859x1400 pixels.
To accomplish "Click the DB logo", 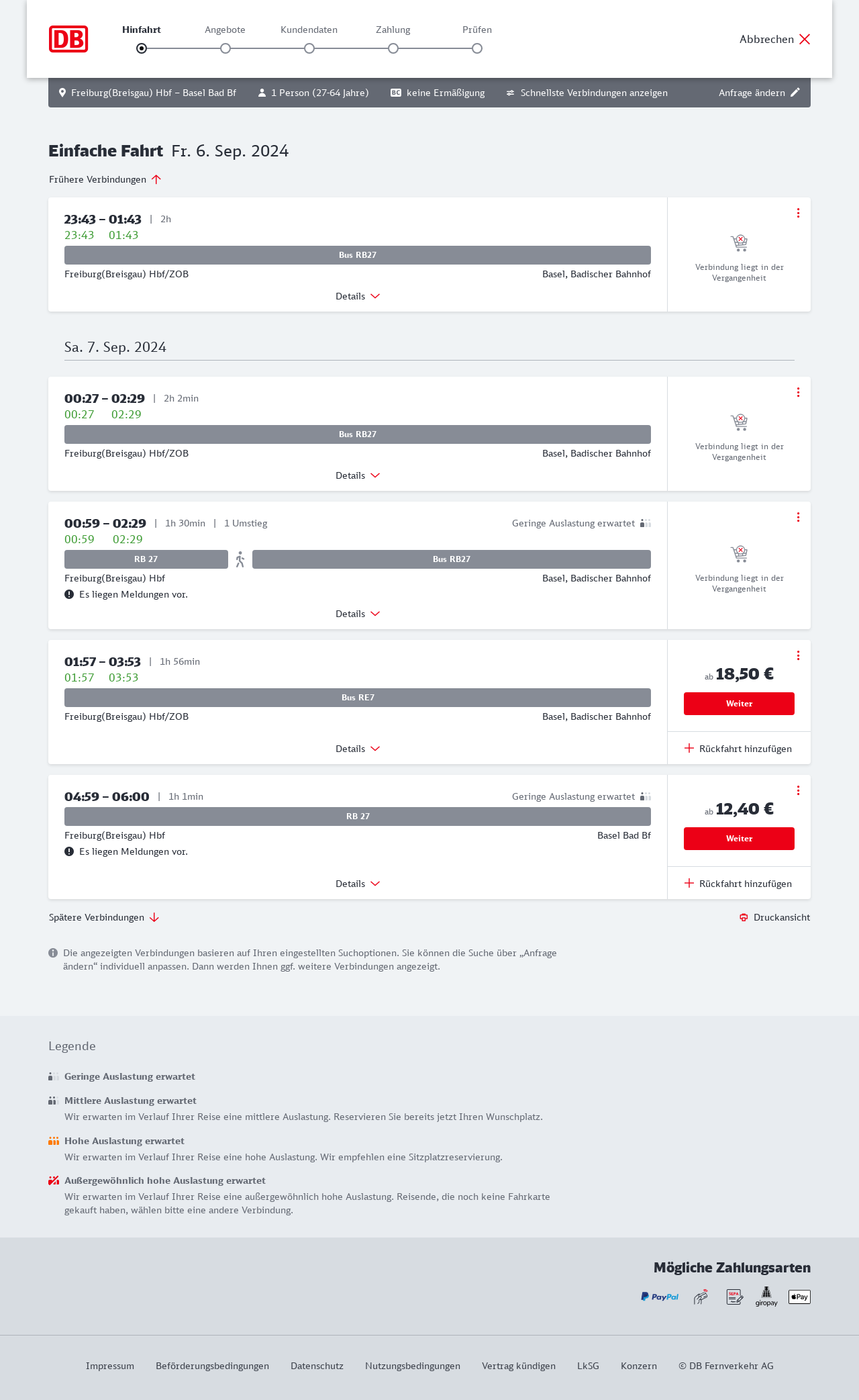I will [x=68, y=39].
